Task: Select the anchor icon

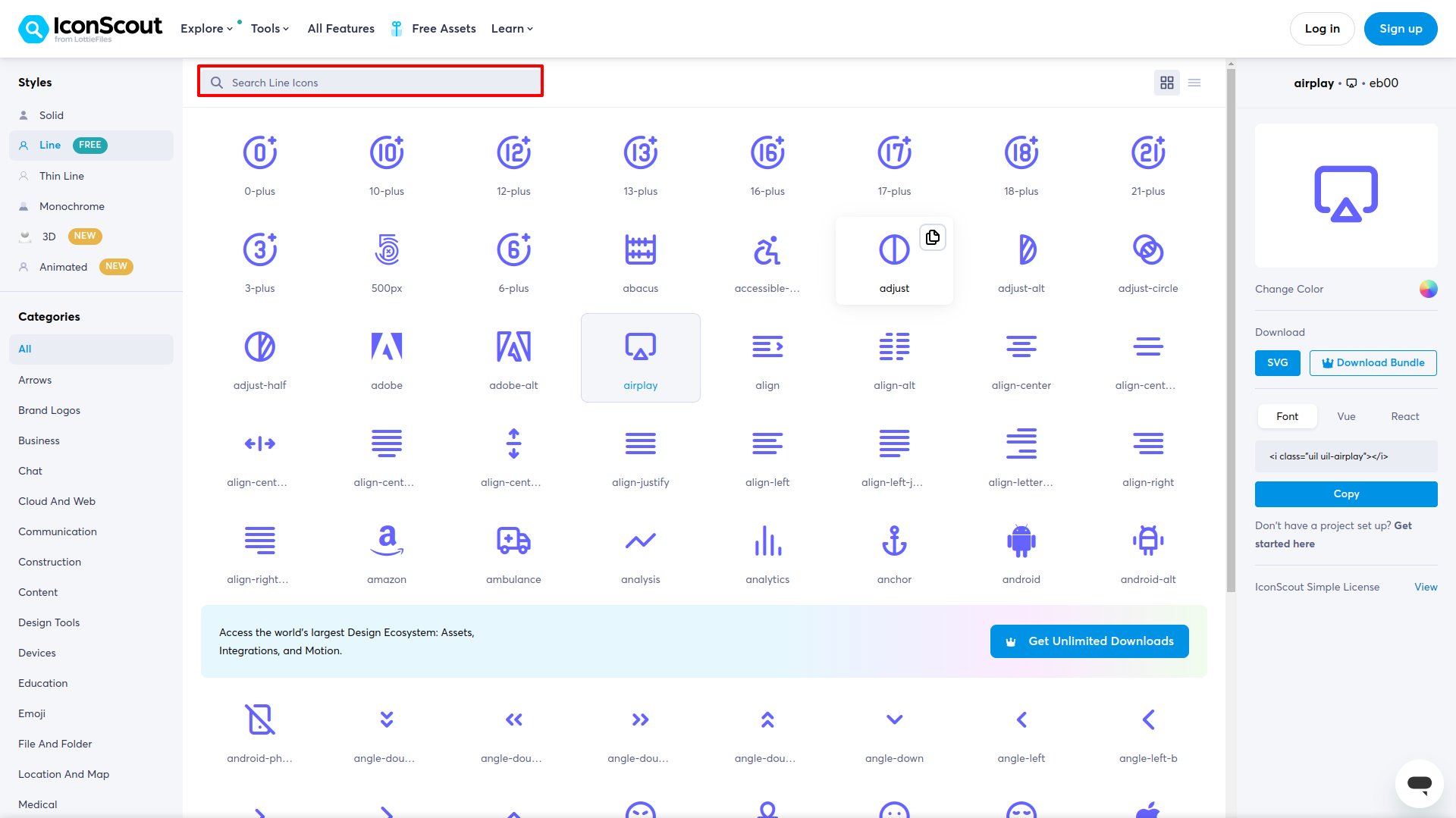Action: click(x=894, y=541)
